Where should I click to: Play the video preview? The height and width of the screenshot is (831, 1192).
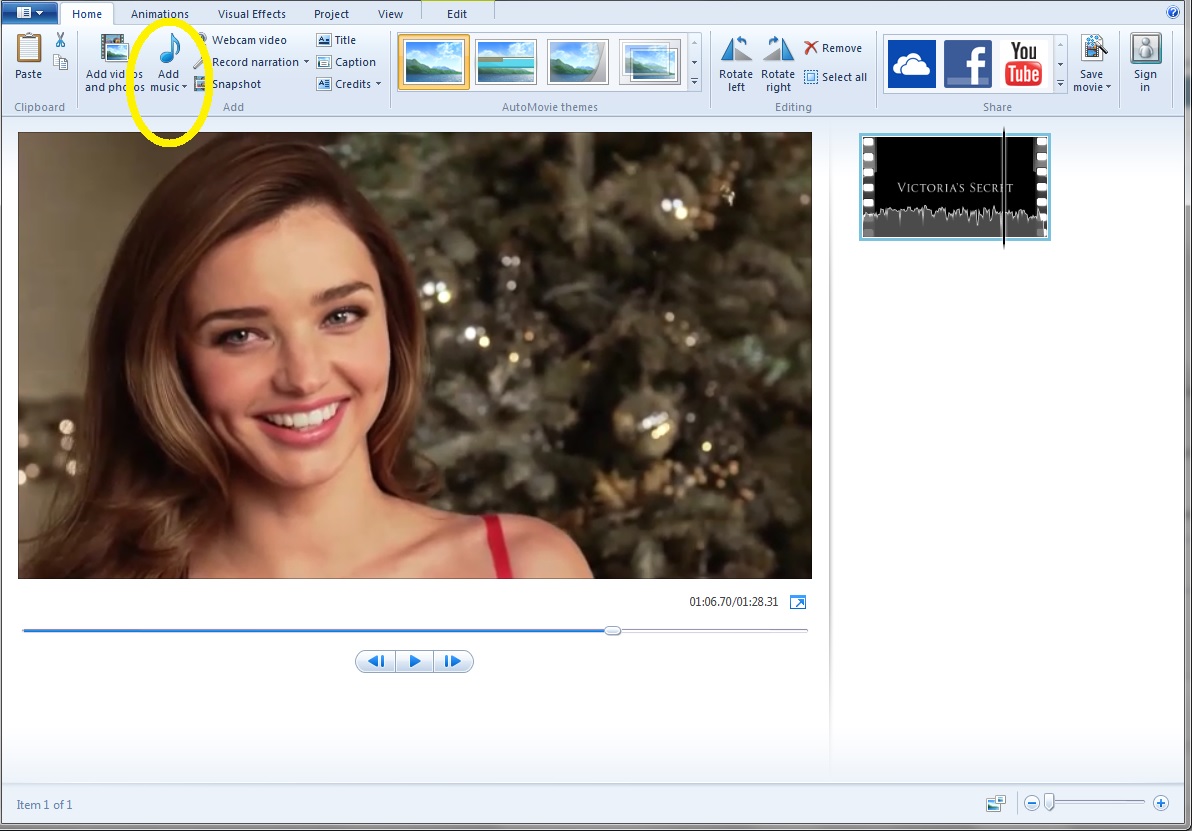pyautogui.click(x=415, y=661)
